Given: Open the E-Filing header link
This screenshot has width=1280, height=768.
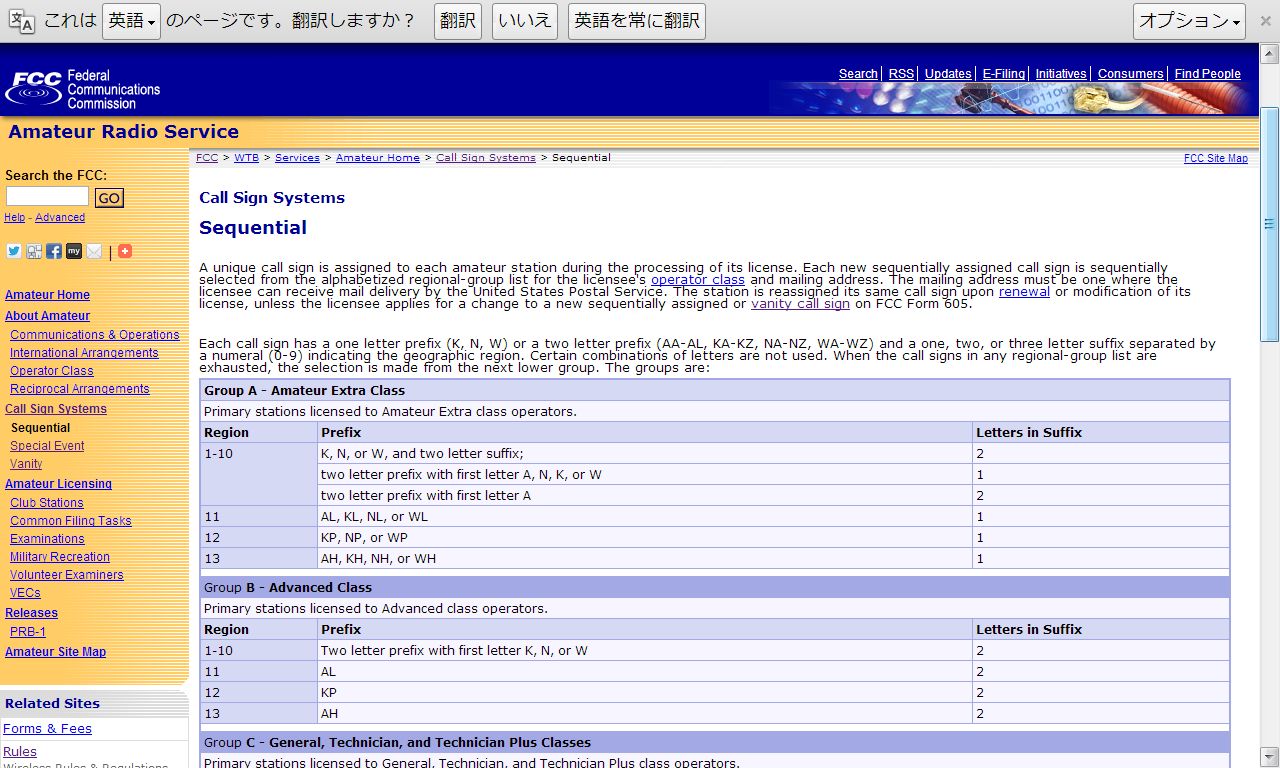Looking at the screenshot, I should click(x=1003, y=74).
